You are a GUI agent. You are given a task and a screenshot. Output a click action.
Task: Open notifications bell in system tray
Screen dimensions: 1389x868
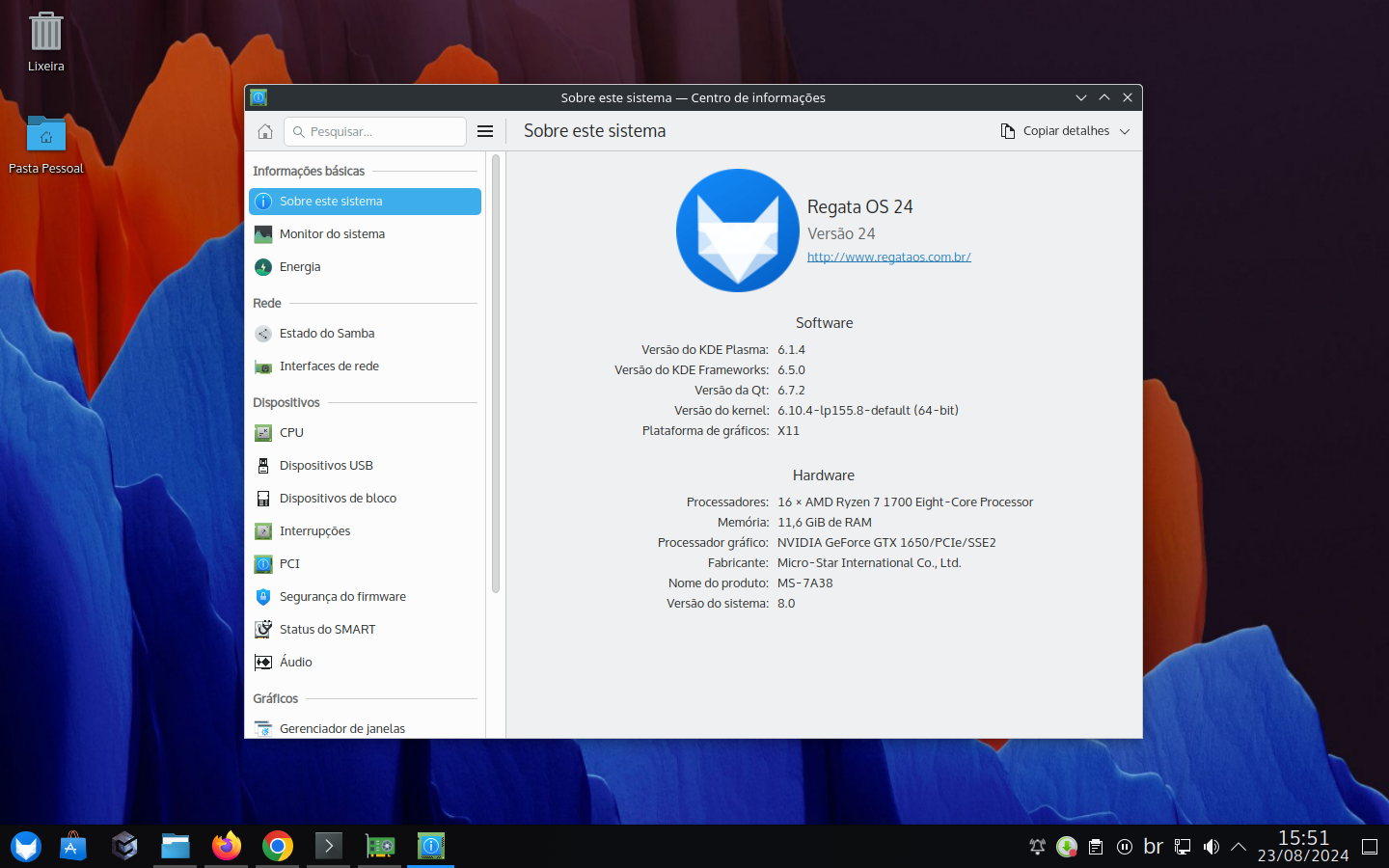(x=1037, y=847)
